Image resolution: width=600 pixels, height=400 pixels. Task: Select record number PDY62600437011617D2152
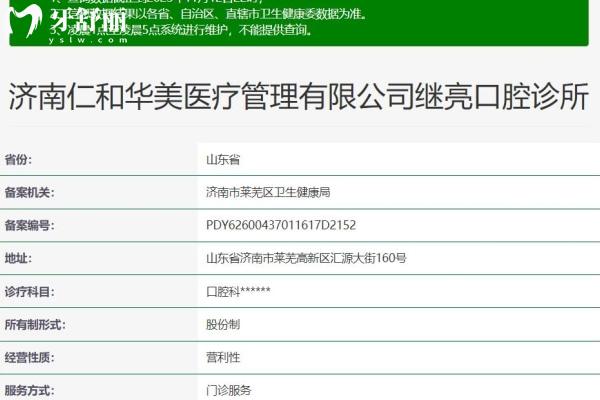[x=281, y=225]
